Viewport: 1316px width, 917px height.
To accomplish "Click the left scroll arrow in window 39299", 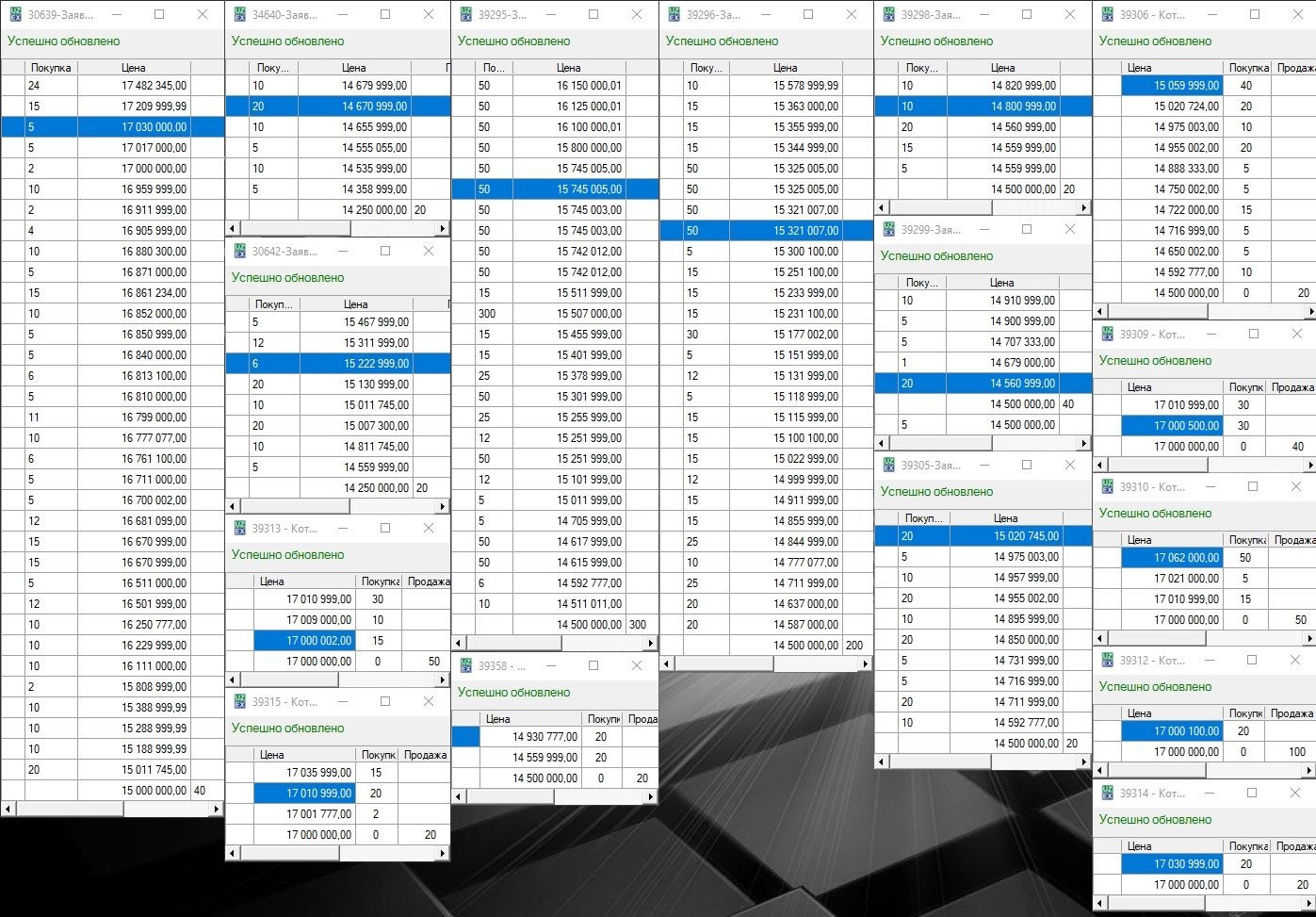I will (882, 443).
